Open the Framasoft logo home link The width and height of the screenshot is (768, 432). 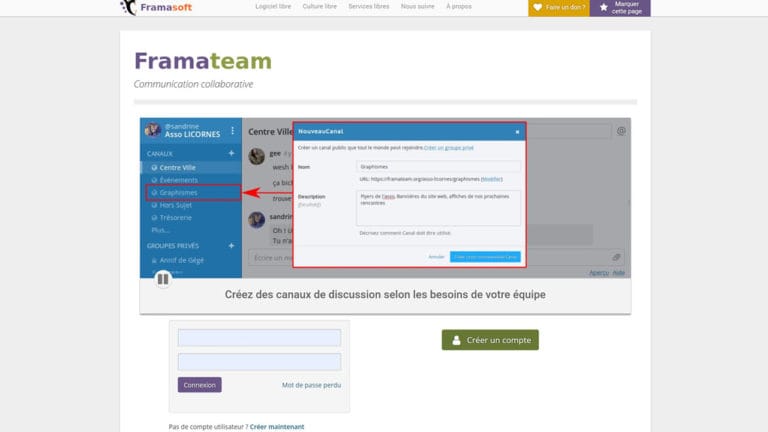coord(156,7)
